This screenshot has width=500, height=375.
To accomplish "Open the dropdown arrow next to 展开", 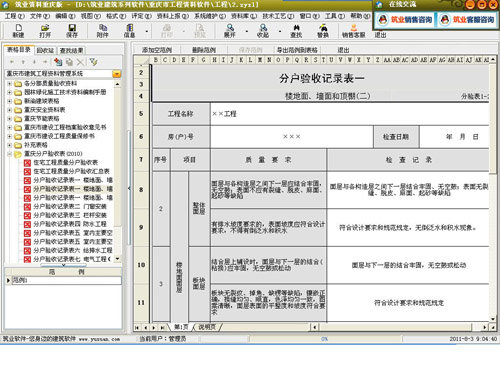I will [247, 31].
